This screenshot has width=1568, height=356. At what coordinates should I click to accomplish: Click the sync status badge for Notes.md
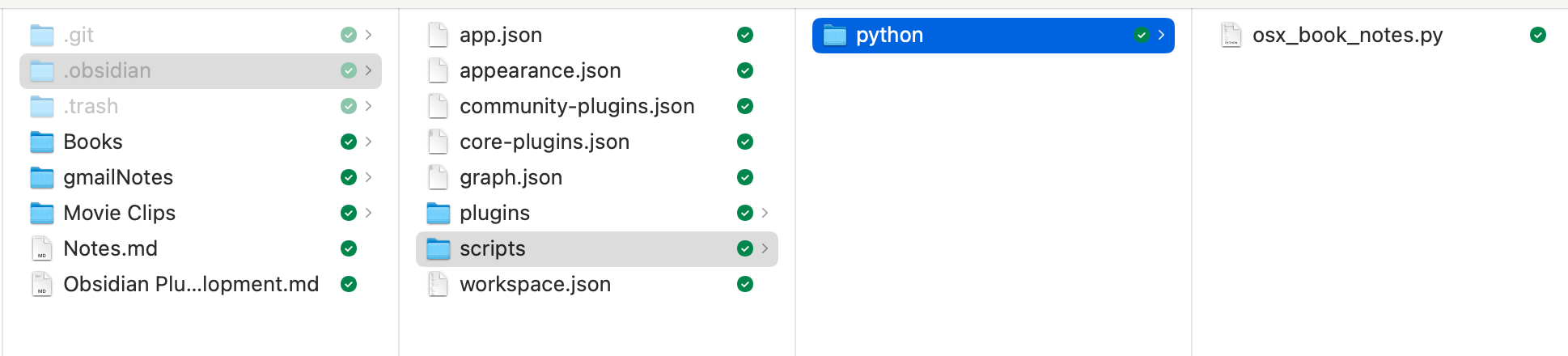coord(349,249)
